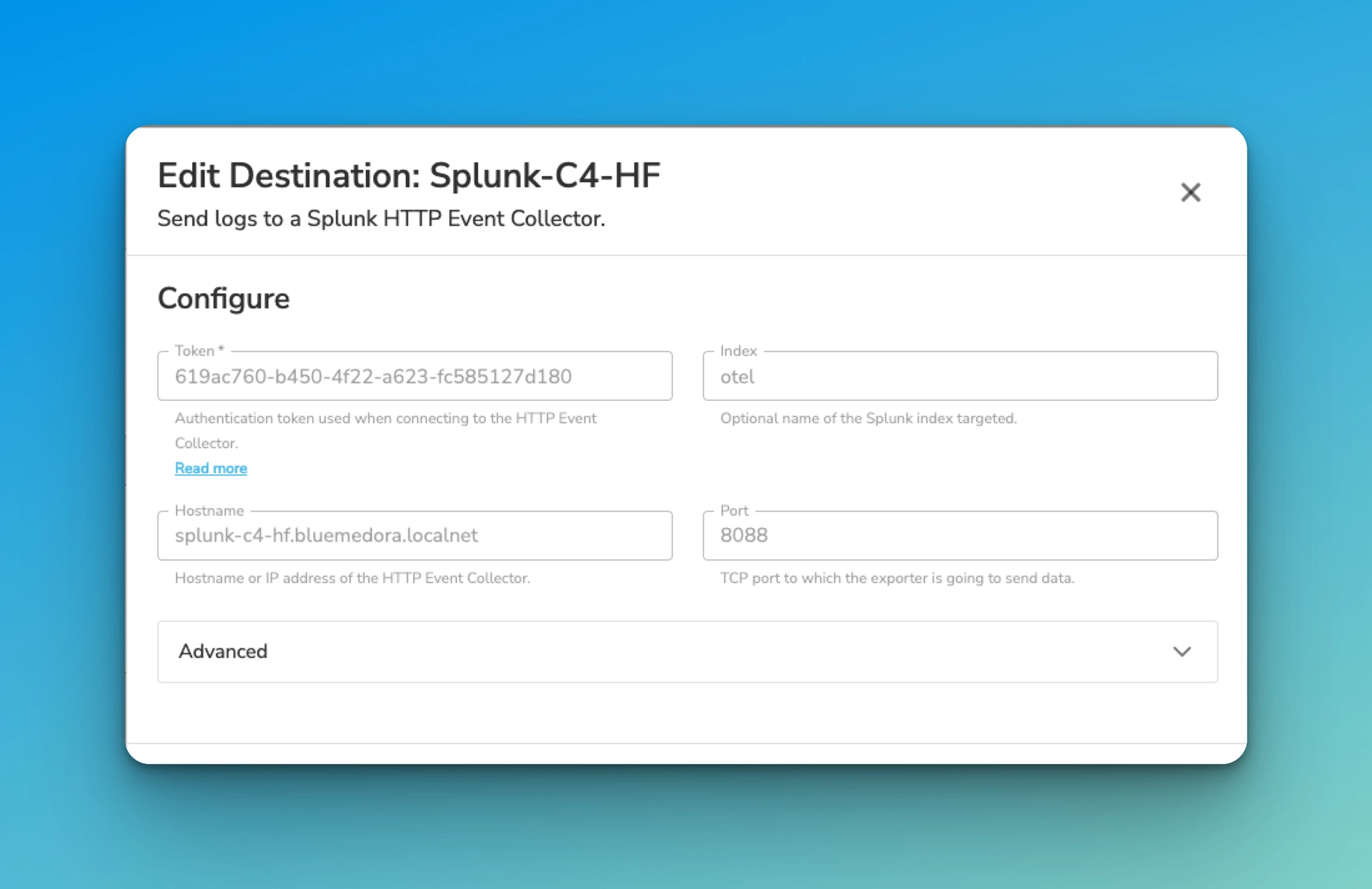The image size is (1372, 889).
Task: Open the Advanced chevron dropdown
Action: point(1182,652)
